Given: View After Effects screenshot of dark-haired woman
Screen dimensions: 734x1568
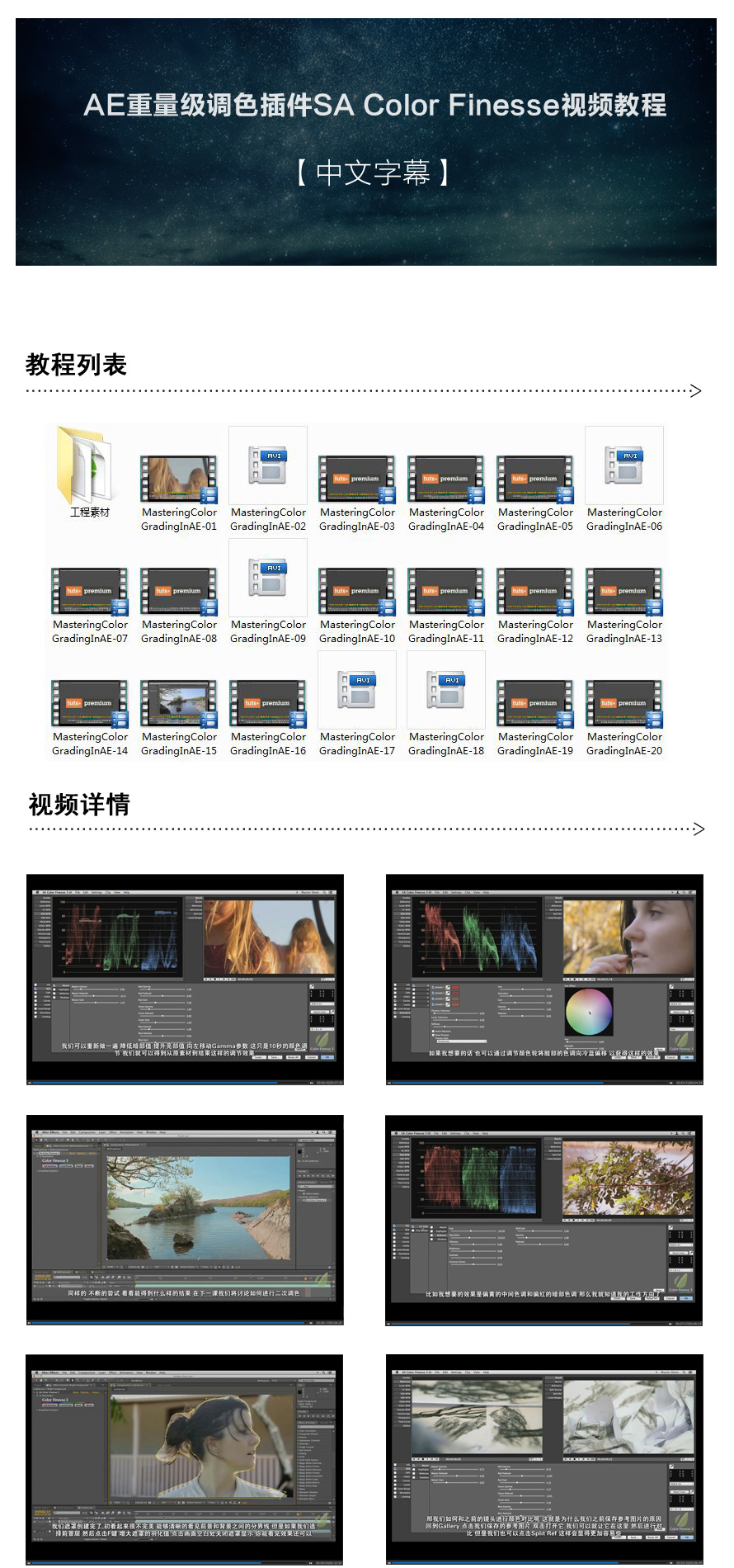Looking at the screenshot, I should pyautogui.click(x=184, y=1459).
